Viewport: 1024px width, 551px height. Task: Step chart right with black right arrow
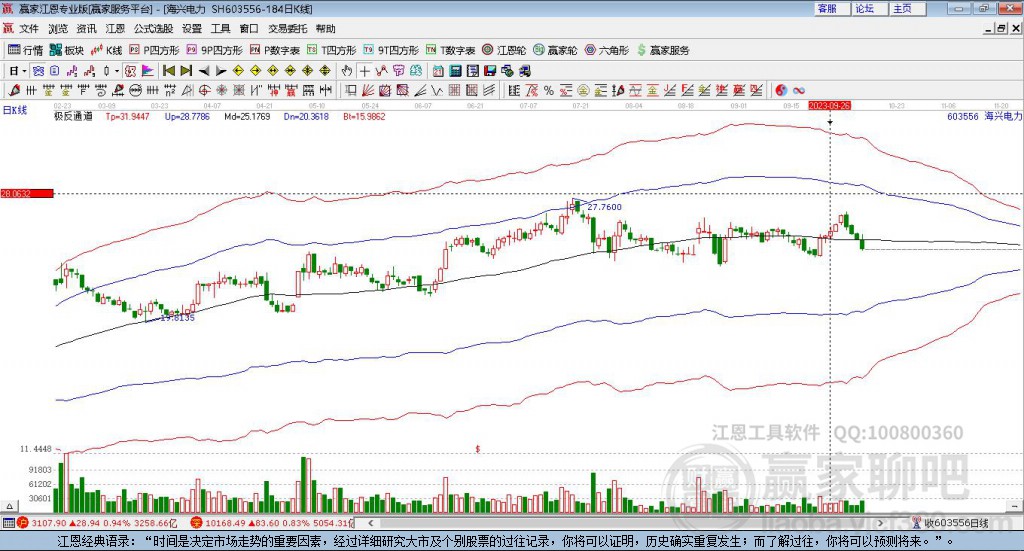click(x=221, y=71)
